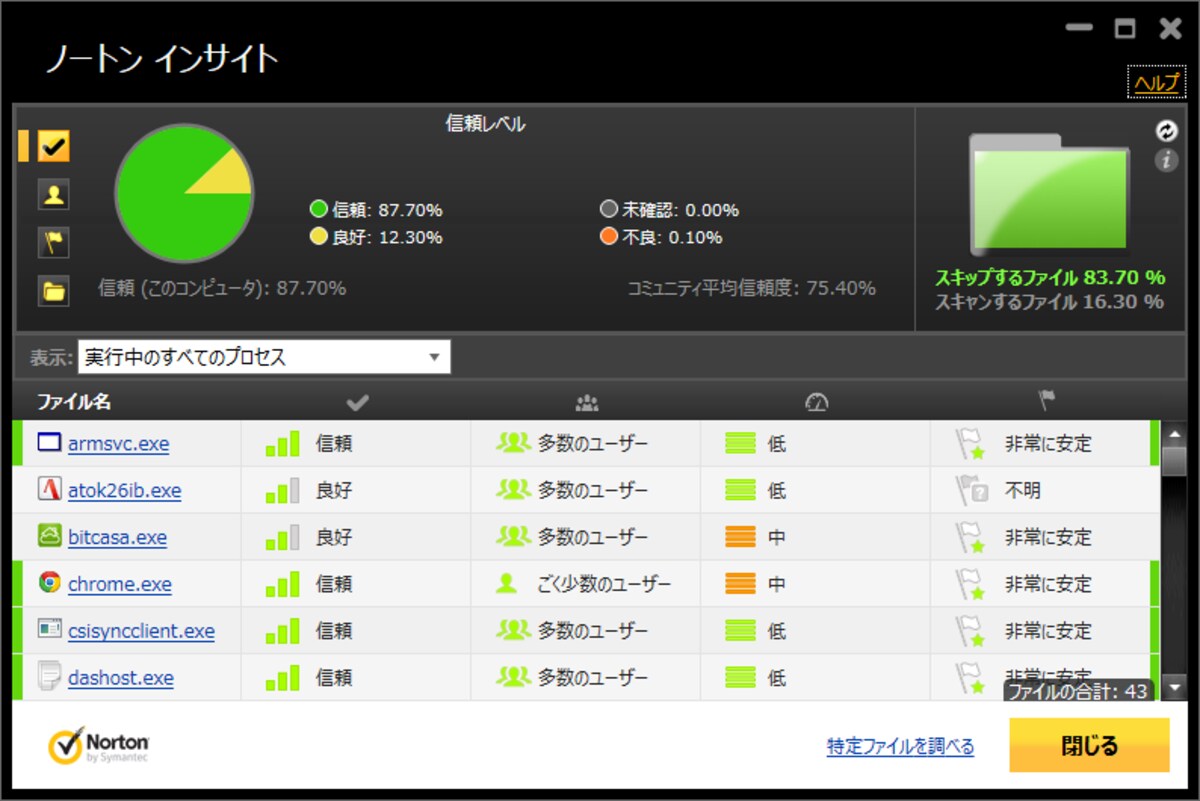
Task: Click the large green skipped files folder
Action: pos(1049,195)
